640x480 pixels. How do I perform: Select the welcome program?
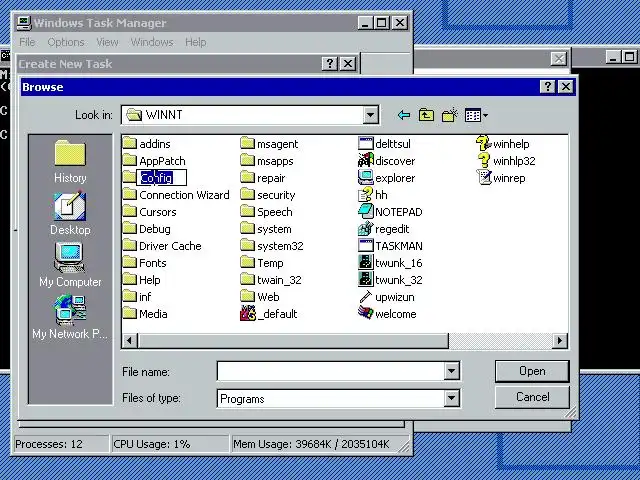click(x=387, y=314)
